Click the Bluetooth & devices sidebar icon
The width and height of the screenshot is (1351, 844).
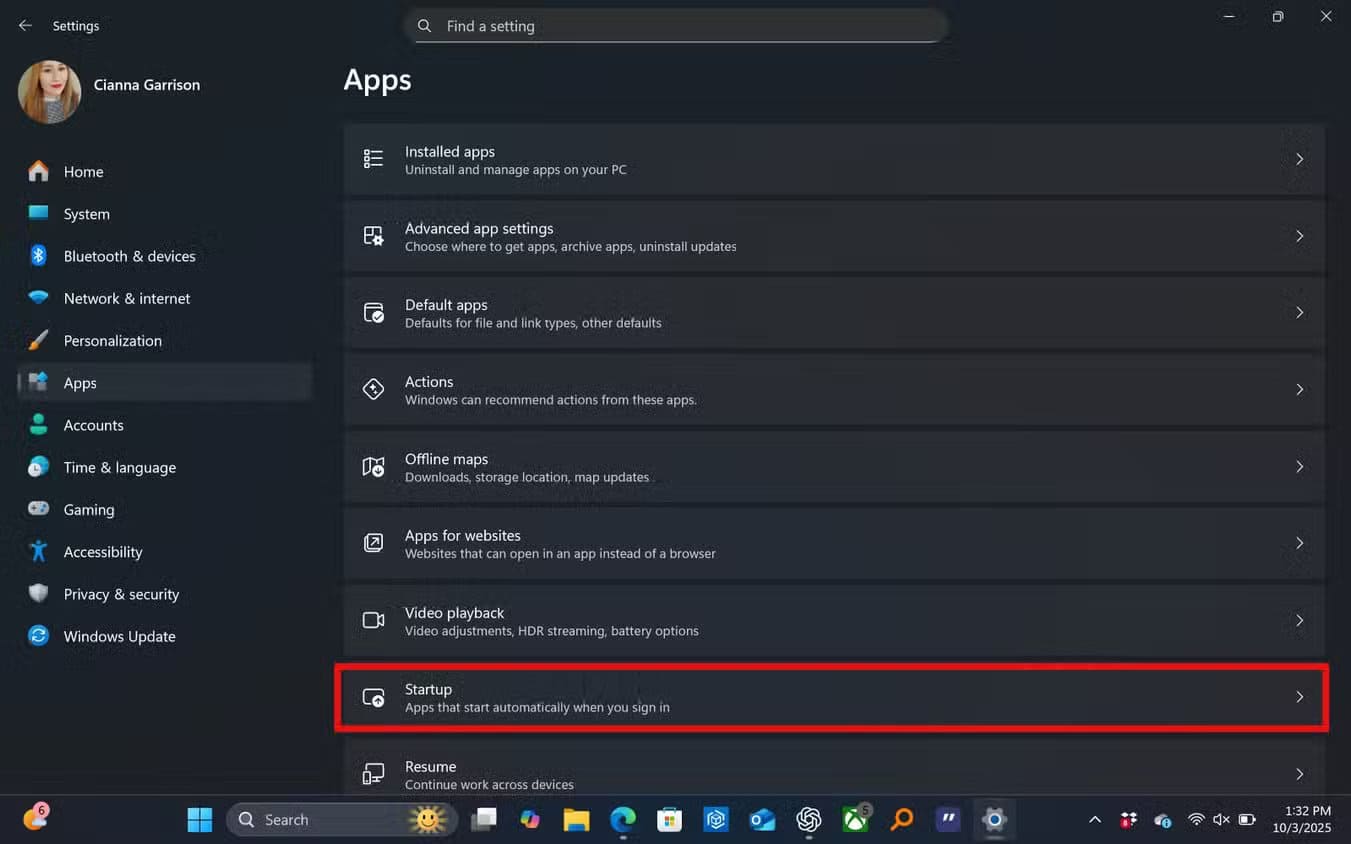(x=38, y=256)
